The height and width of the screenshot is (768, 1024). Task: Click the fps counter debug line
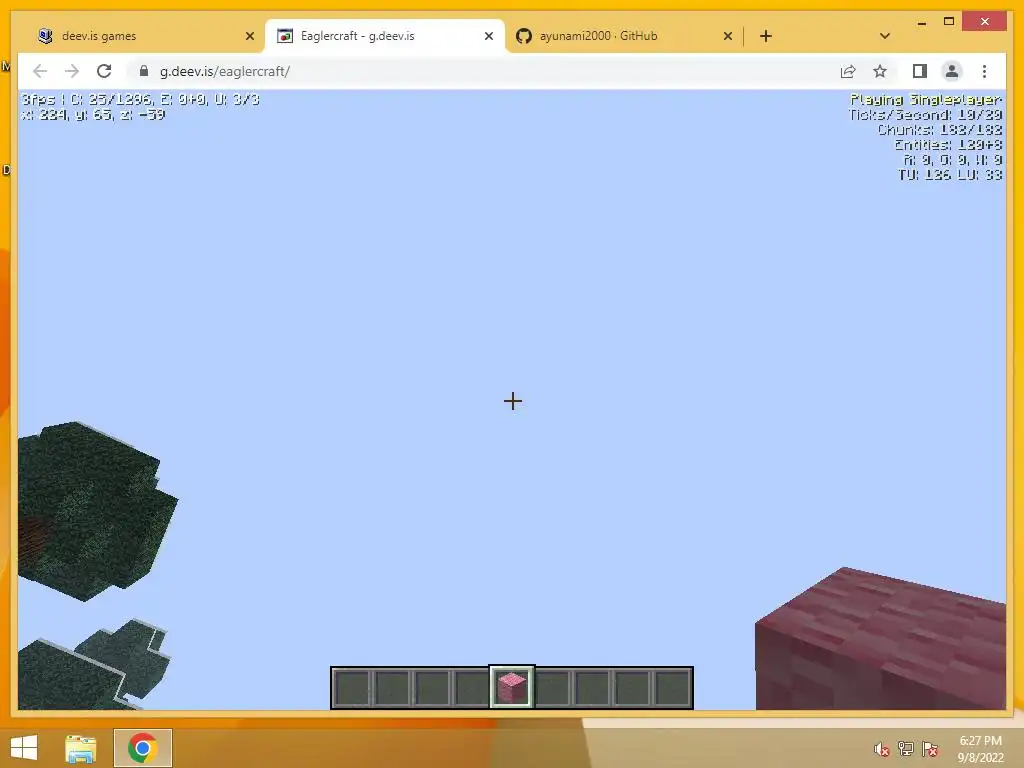tap(140, 99)
